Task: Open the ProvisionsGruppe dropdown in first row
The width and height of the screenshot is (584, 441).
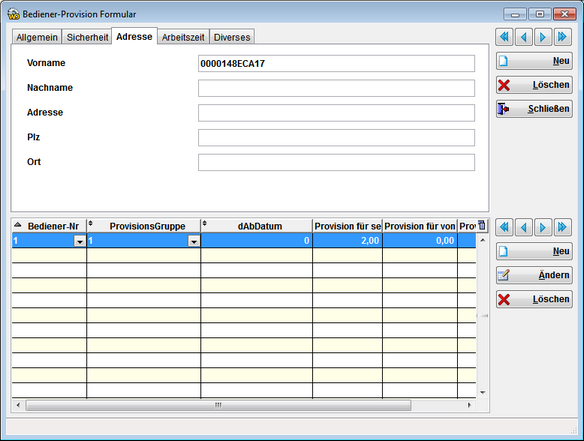Action: [194, 241]
